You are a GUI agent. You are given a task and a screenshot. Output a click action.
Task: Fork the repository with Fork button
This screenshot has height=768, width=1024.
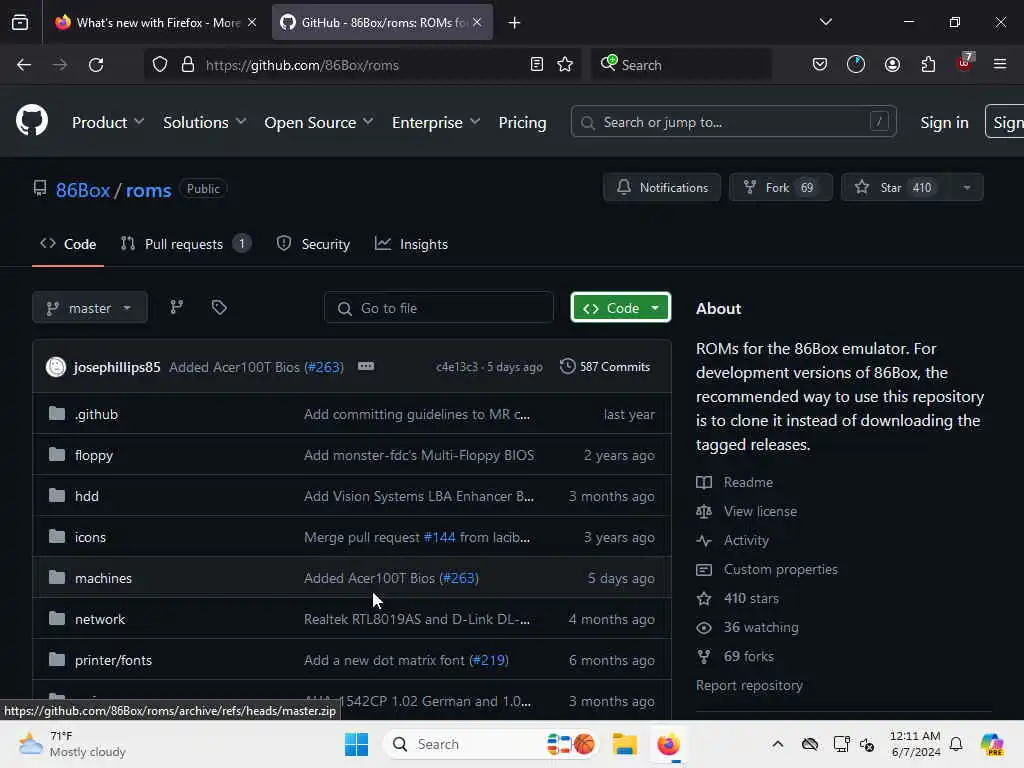point(780,187)
